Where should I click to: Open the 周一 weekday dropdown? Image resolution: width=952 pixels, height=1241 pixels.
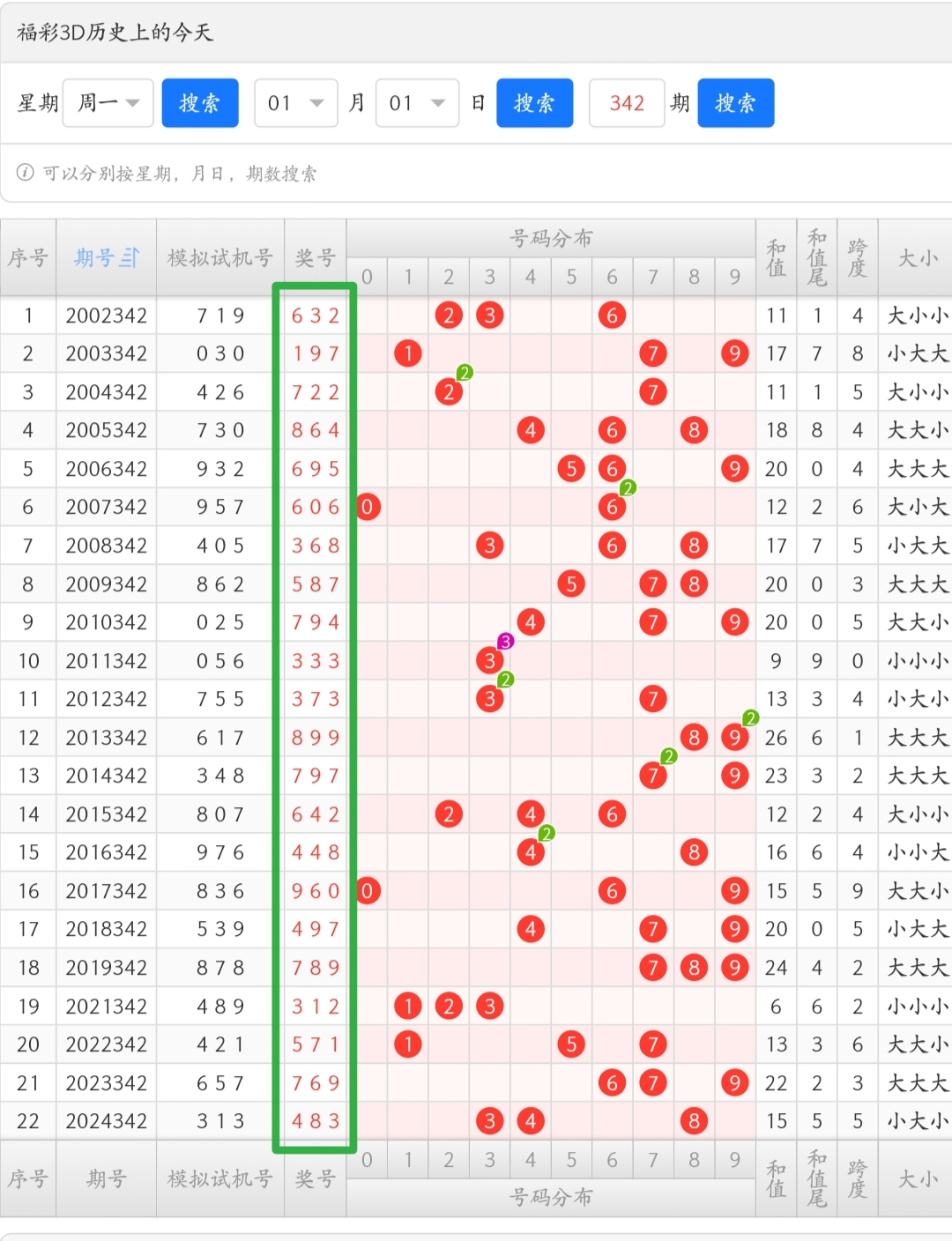coord(108,103)
